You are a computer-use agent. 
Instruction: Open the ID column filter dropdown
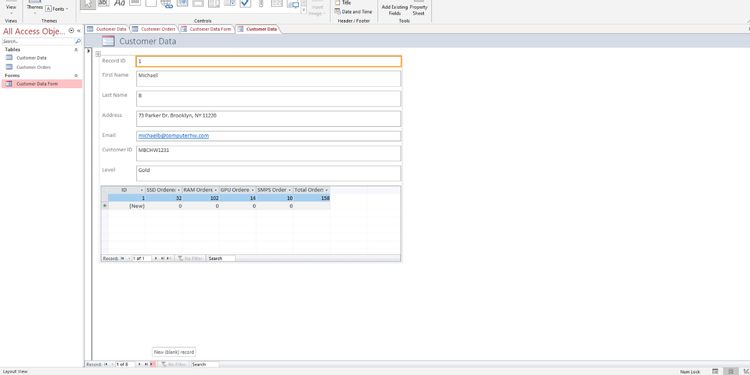[x=142, y=190]
